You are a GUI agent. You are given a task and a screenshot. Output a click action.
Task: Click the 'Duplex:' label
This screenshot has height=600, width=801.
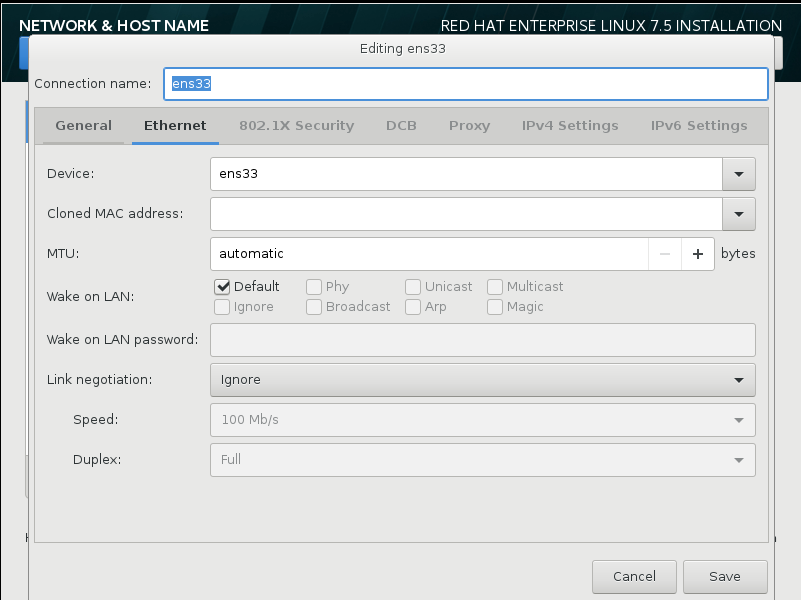[97, 460]
